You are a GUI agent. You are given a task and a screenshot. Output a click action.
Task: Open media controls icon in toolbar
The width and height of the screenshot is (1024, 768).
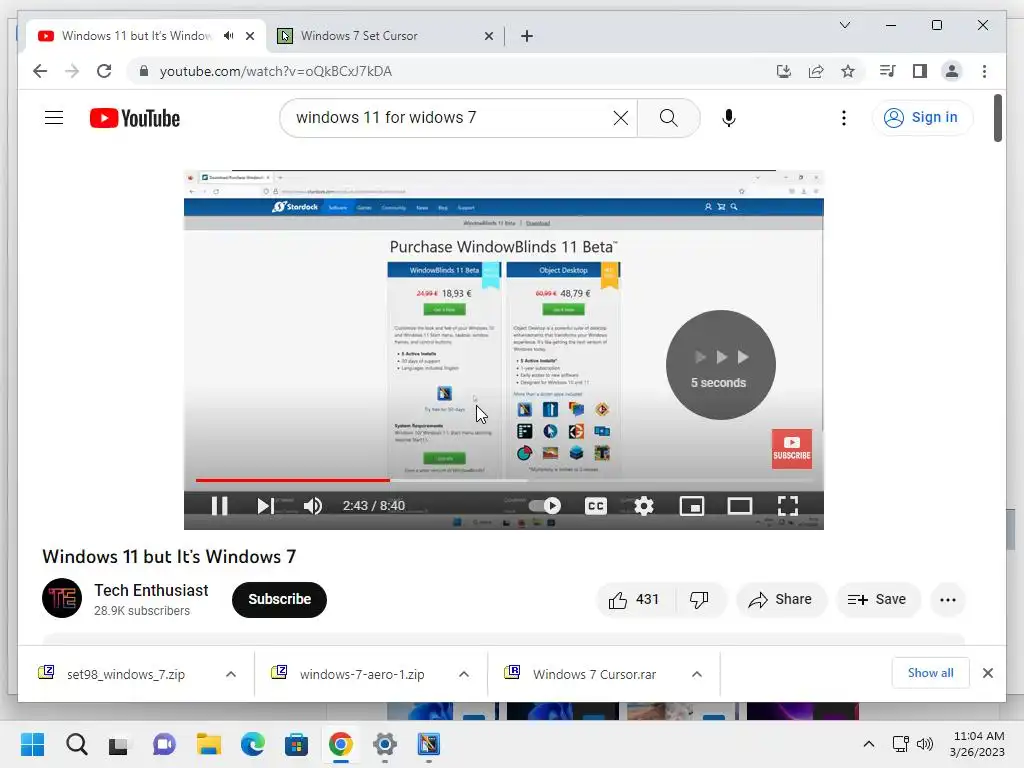(x=887, y=71)
